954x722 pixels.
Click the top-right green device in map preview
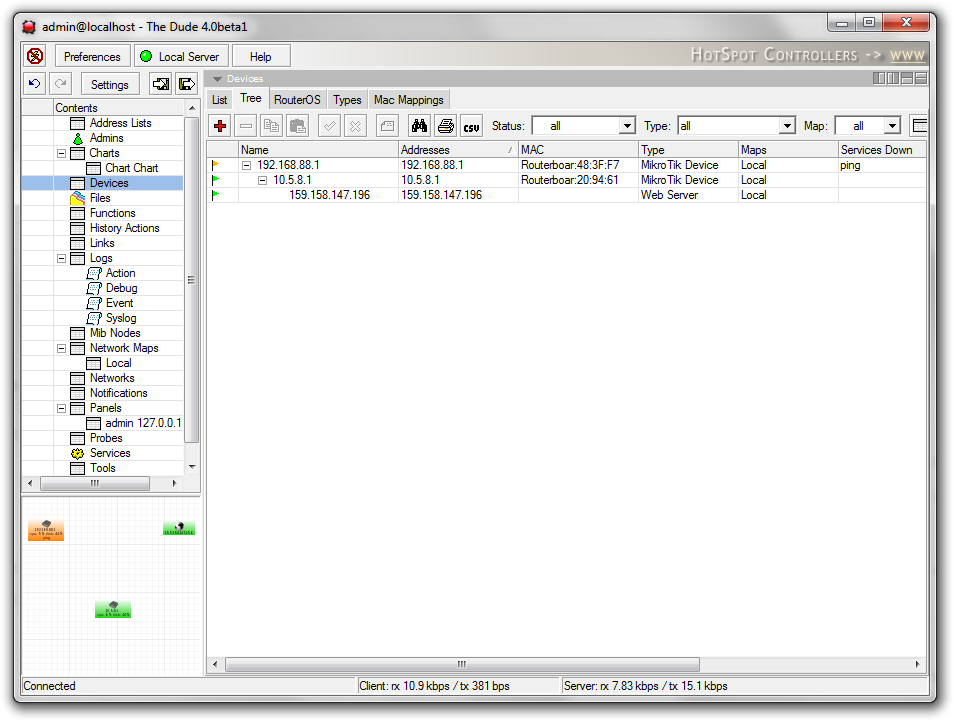(x=179, y=528)
